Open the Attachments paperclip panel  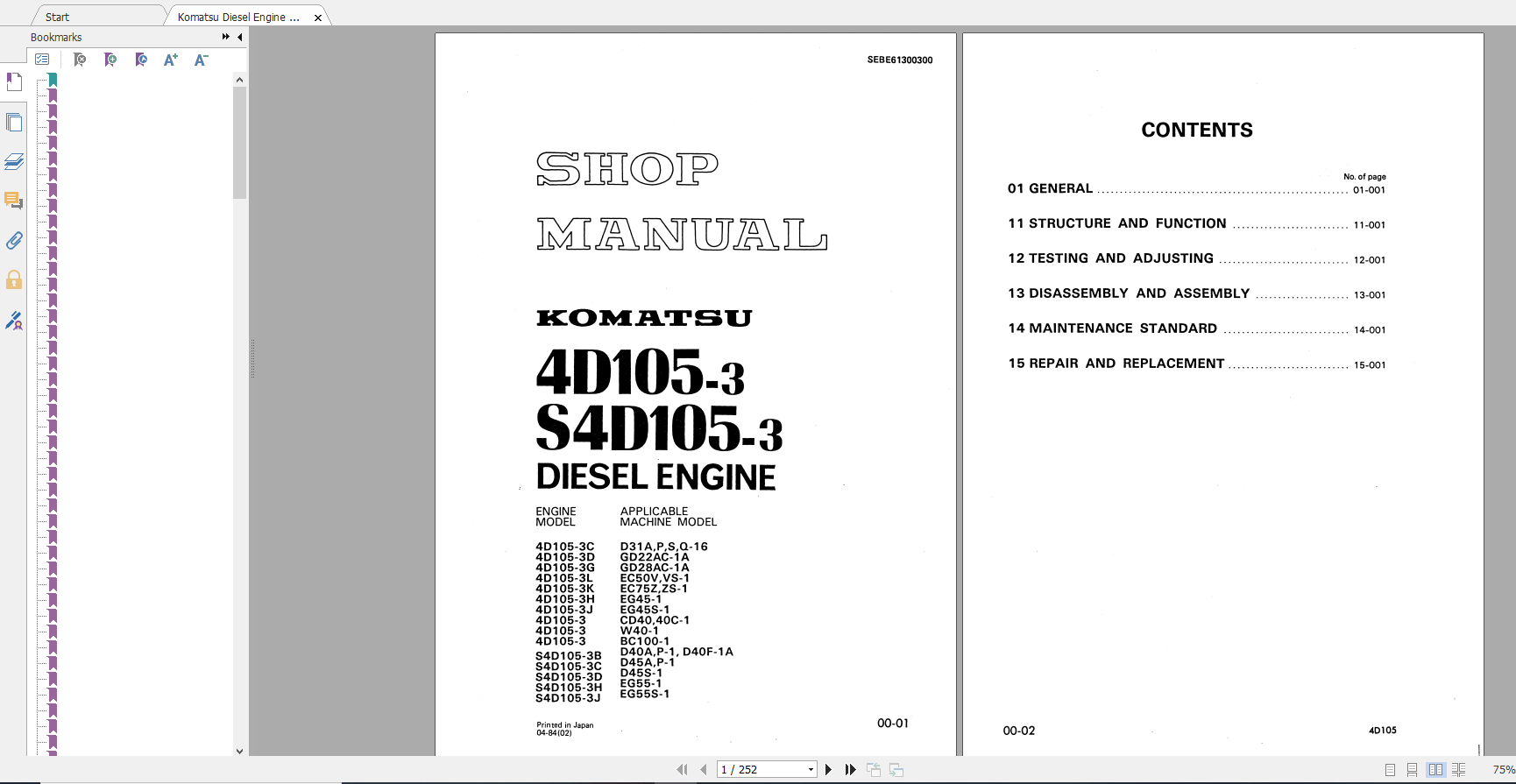[x=13, y=240]
